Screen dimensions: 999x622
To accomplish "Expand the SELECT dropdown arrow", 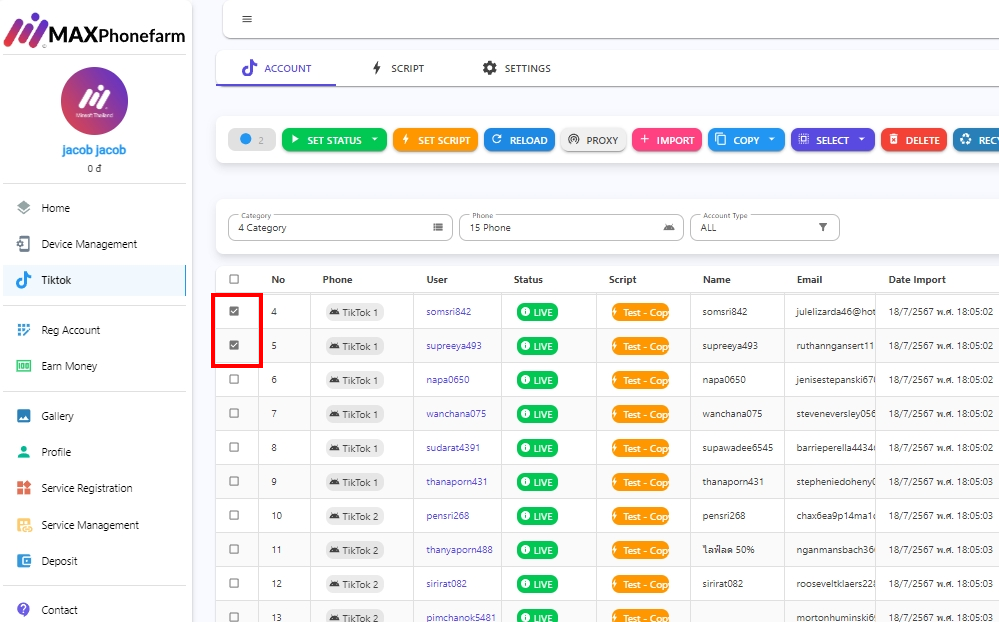I will (x=862, y=140).
